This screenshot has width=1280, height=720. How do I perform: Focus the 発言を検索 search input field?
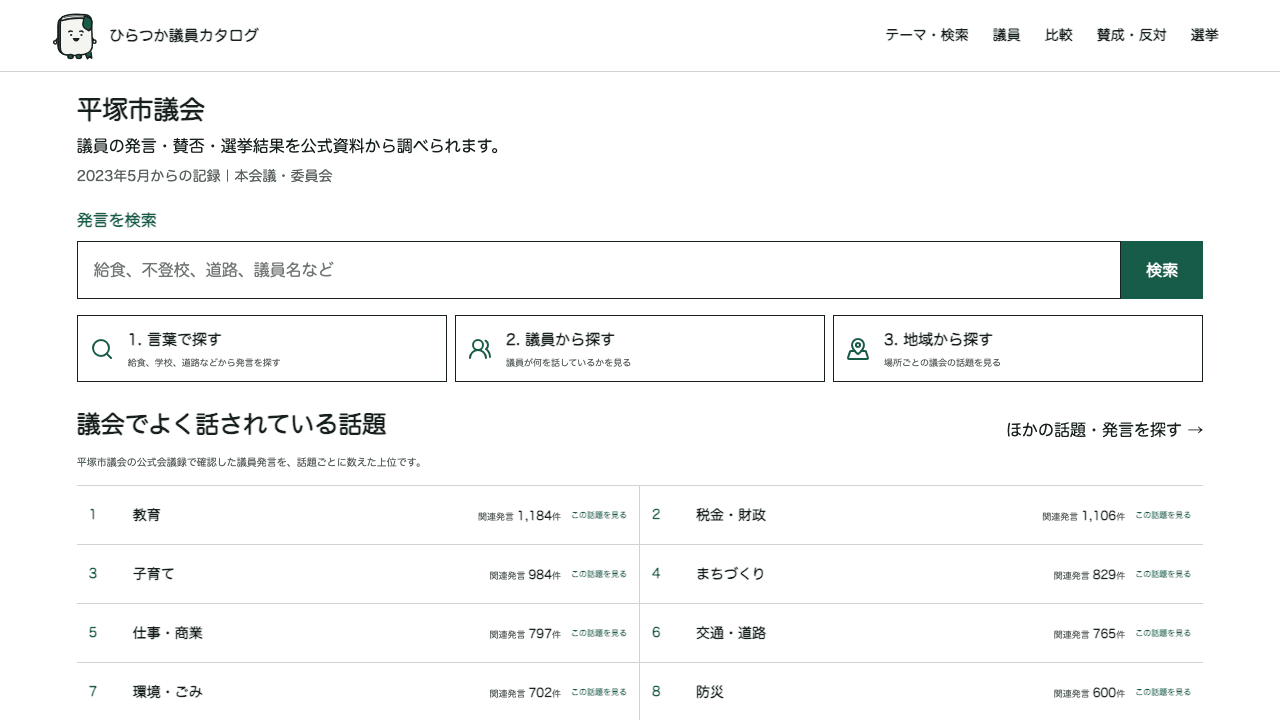[599, 270]
